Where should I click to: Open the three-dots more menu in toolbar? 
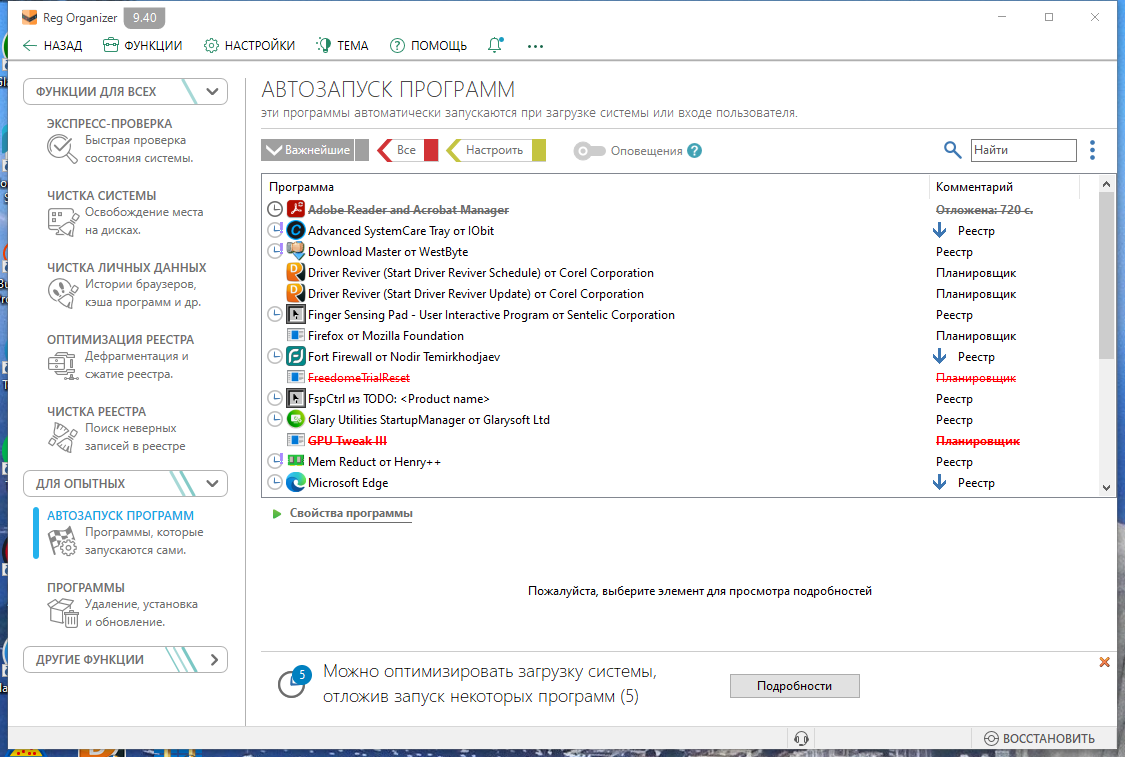535,46
